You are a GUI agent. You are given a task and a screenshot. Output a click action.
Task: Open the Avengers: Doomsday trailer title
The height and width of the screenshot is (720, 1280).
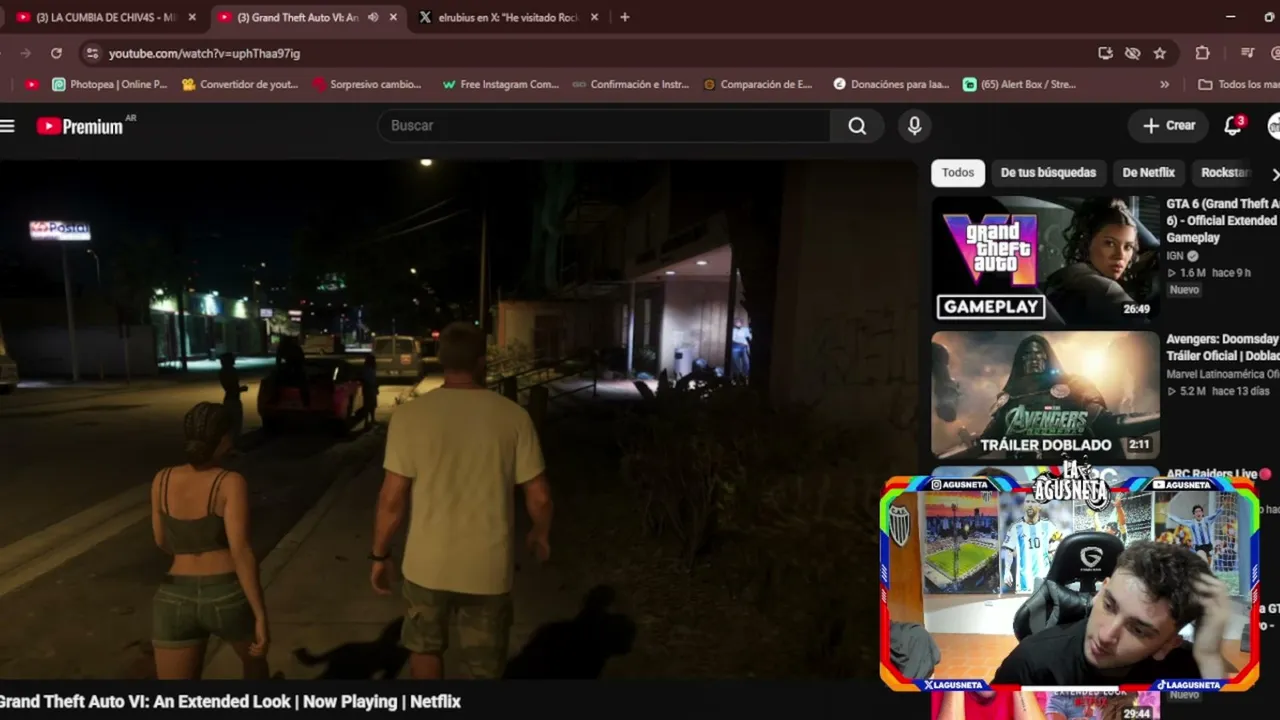coord(1222,347)
